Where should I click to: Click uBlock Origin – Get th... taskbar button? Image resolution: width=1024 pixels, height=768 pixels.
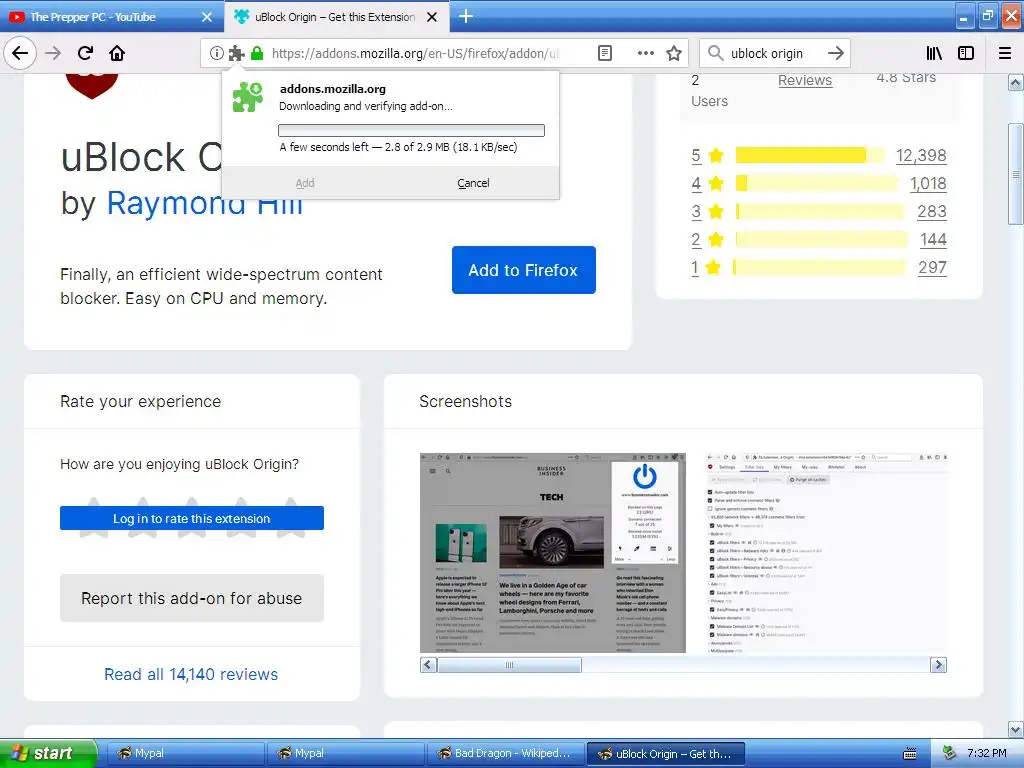[665, 754]
